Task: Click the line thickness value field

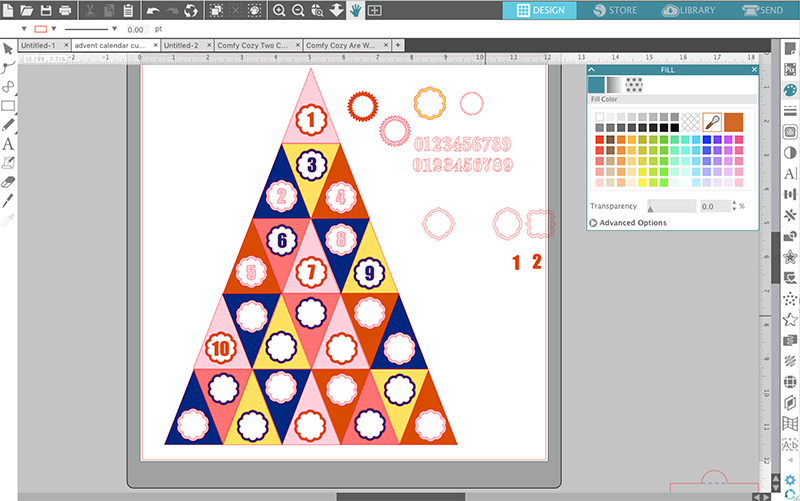Action: (137, 30)
